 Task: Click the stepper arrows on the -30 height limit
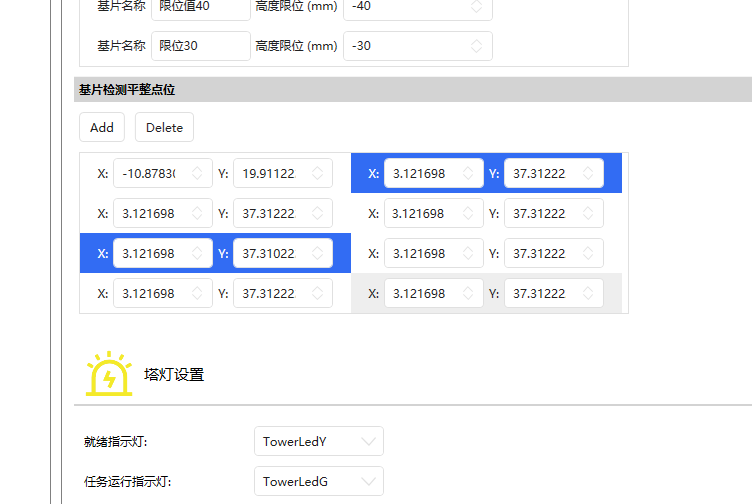(x=477, y=46)
